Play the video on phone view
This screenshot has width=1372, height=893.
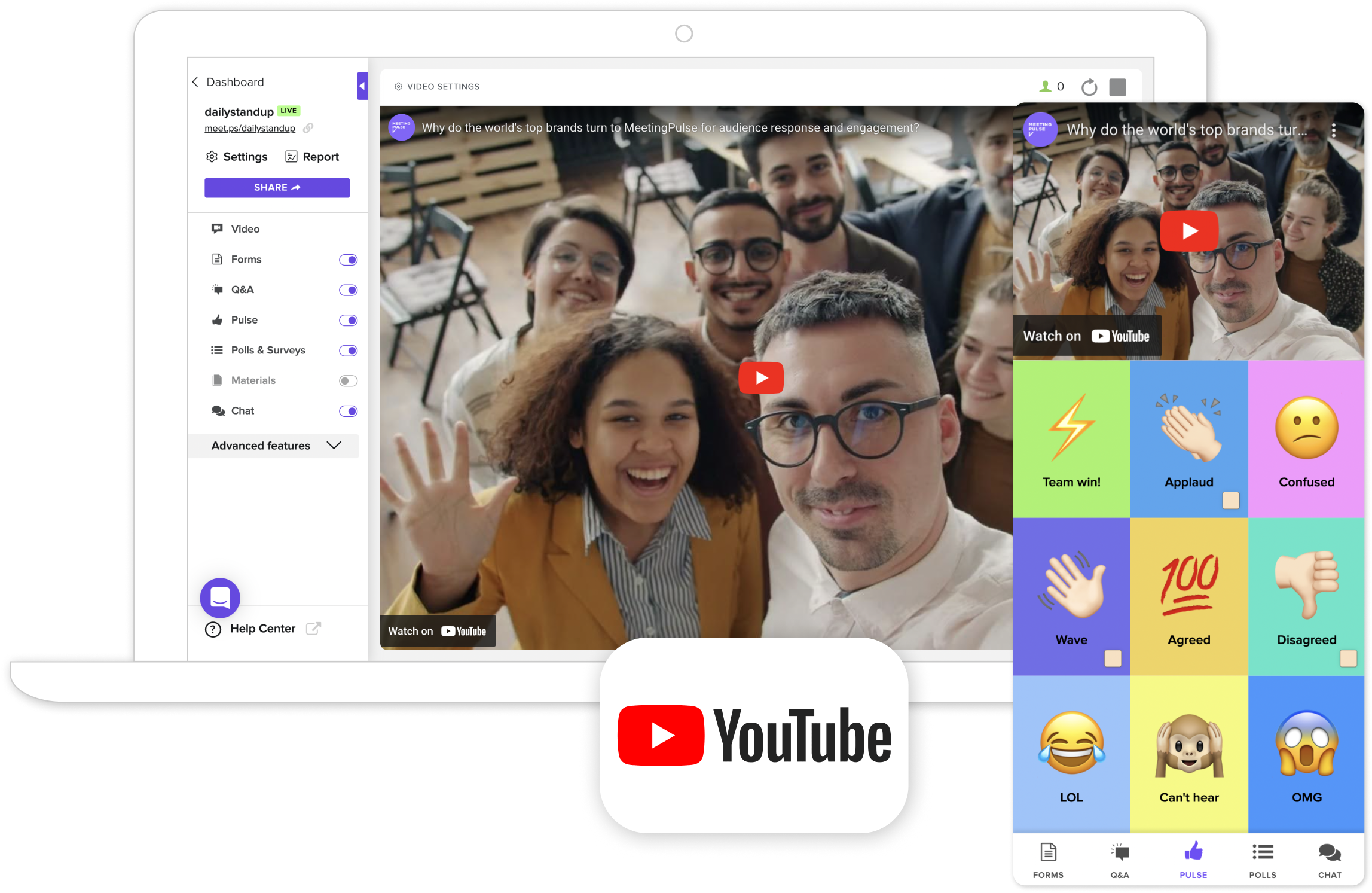[1190, 231]
